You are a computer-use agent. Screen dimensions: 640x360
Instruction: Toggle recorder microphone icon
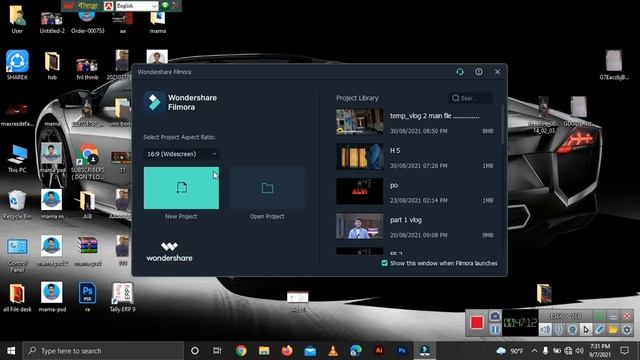coord(559,329)
